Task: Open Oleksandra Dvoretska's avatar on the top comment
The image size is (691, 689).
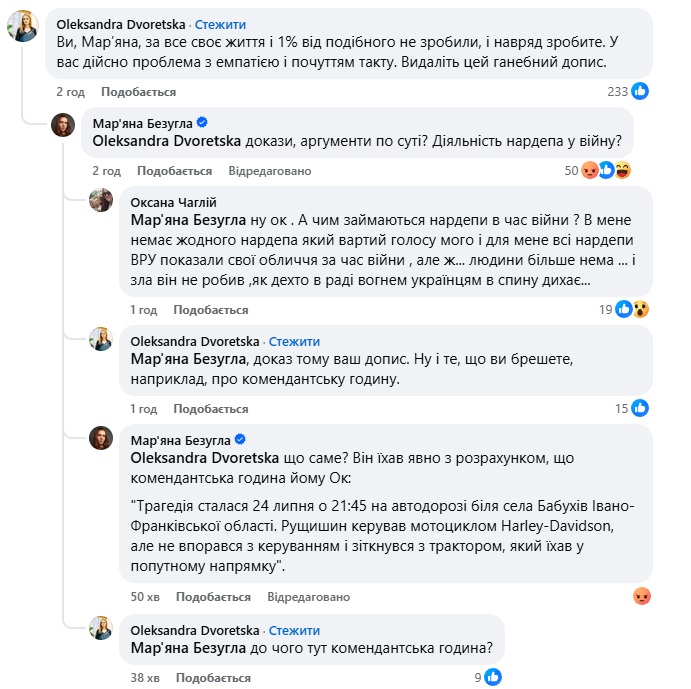Action: tap(23, 26)
